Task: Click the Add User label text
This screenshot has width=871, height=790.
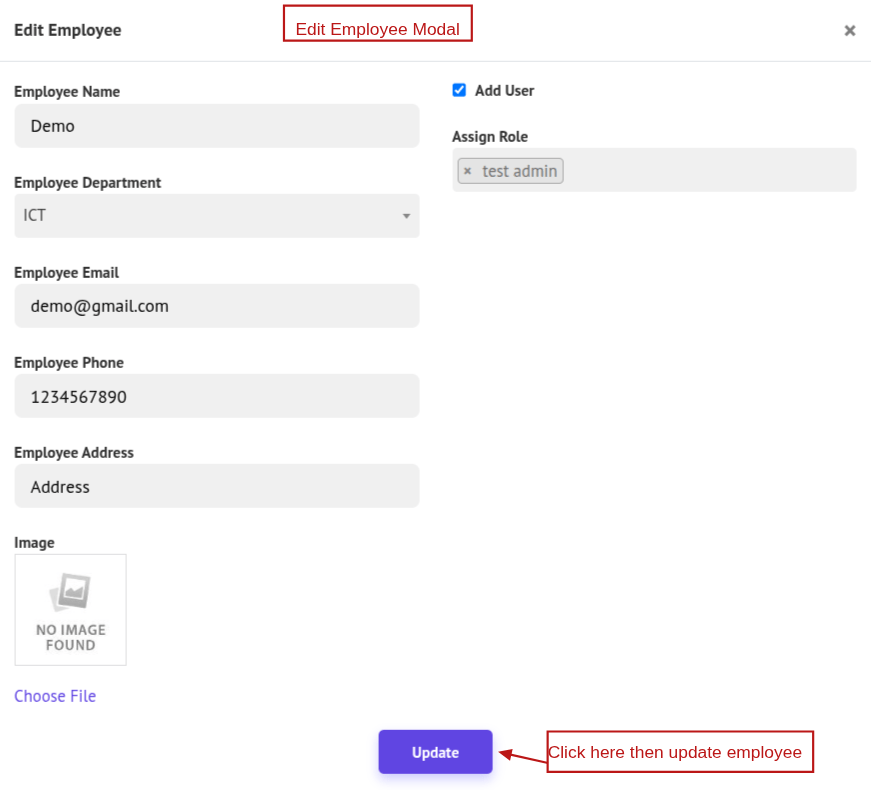Action: (x=504, y=91)
